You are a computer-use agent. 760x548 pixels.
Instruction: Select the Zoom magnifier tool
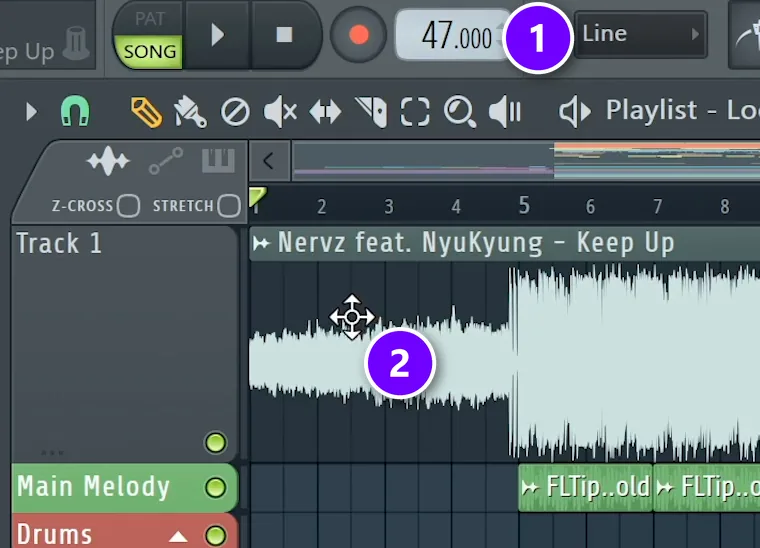[459, 112]
